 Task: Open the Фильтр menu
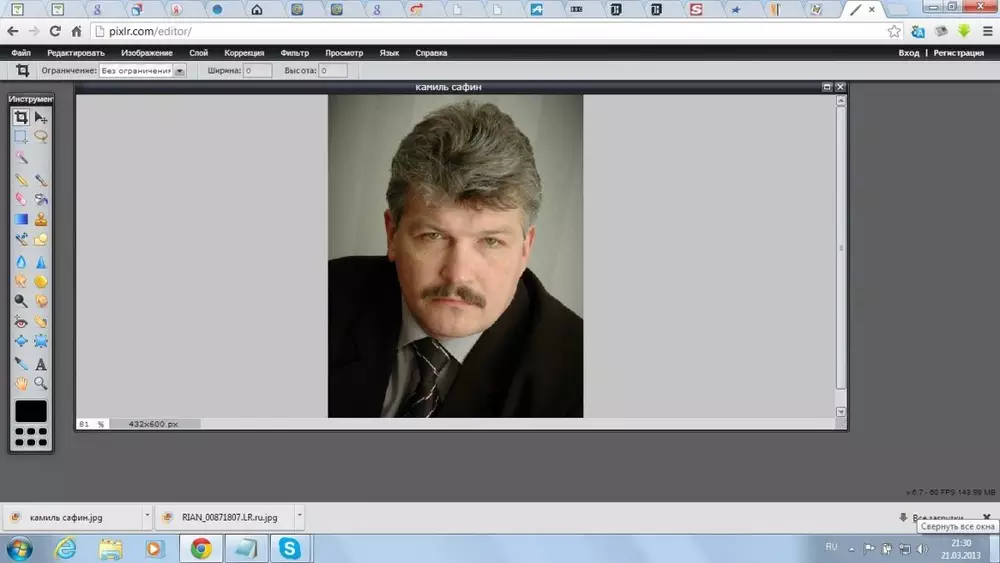point(295,52)
